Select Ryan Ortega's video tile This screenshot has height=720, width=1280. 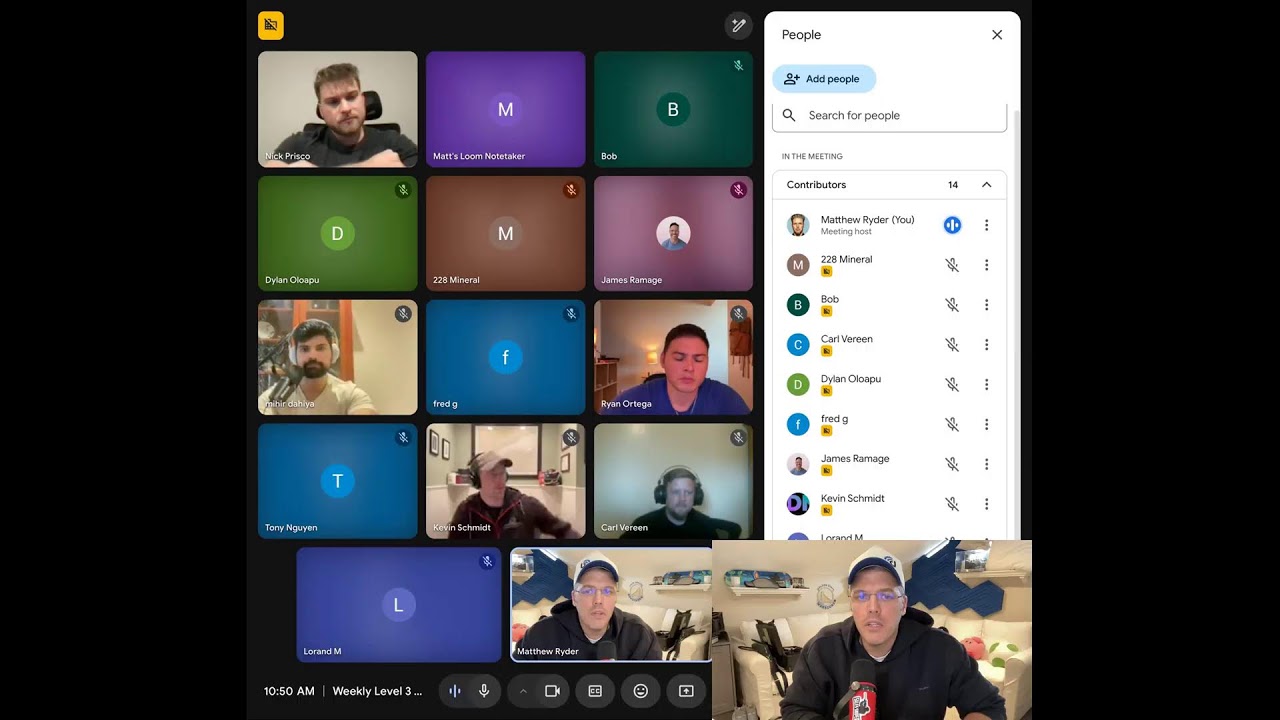tap(673, 357)
